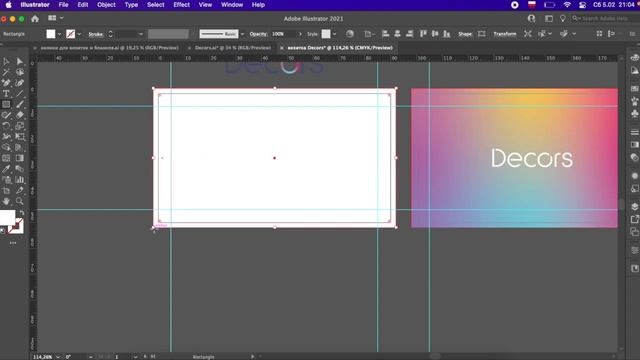
Task: Horizontal align left button
Action: 385,34
